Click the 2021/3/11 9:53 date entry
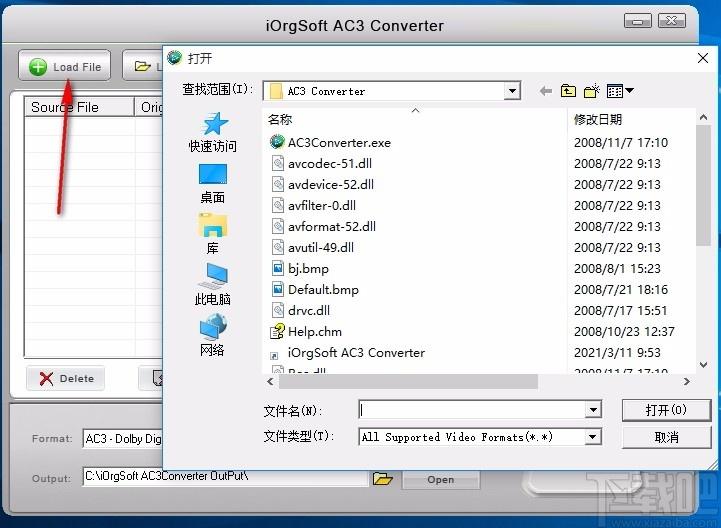Image resolution: width=721 pixels, height=528 pixels. (617, 353)
